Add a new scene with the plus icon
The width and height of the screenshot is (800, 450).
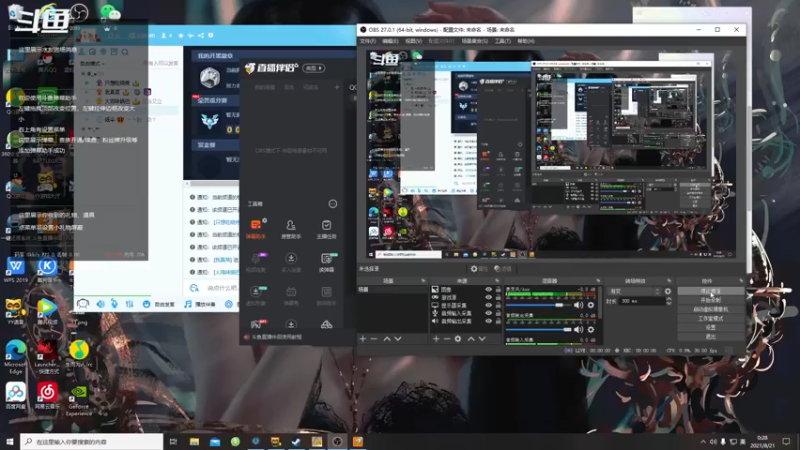pos(363,339)
